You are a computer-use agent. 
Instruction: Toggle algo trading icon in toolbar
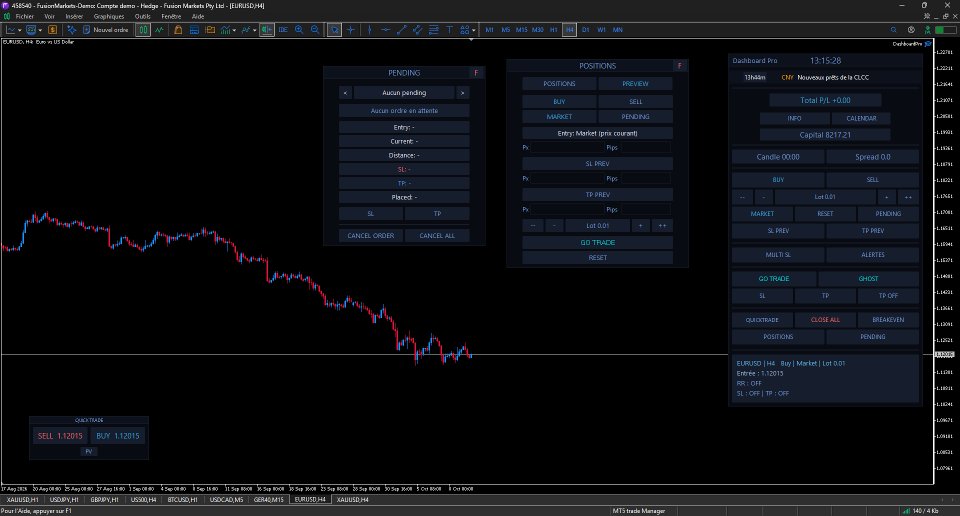(72, 29)
